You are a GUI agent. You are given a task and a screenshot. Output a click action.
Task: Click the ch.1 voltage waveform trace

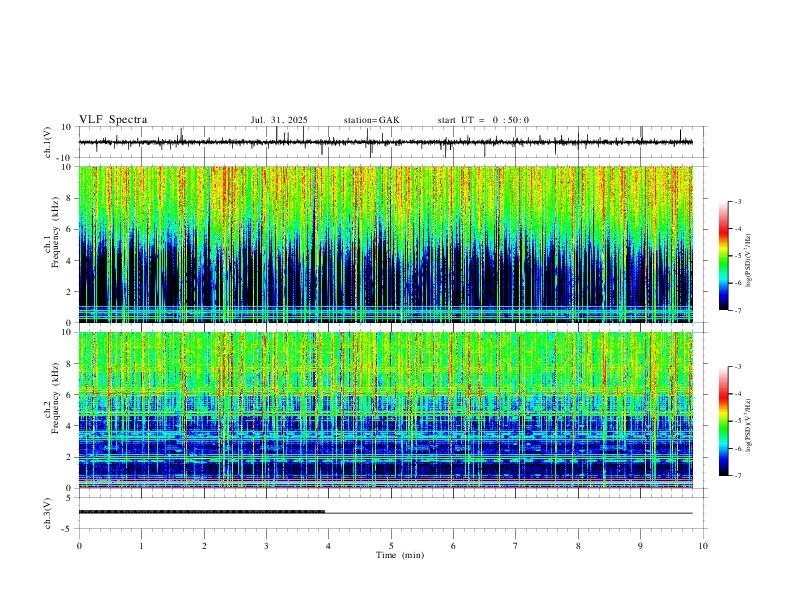[x=385, y=142]
